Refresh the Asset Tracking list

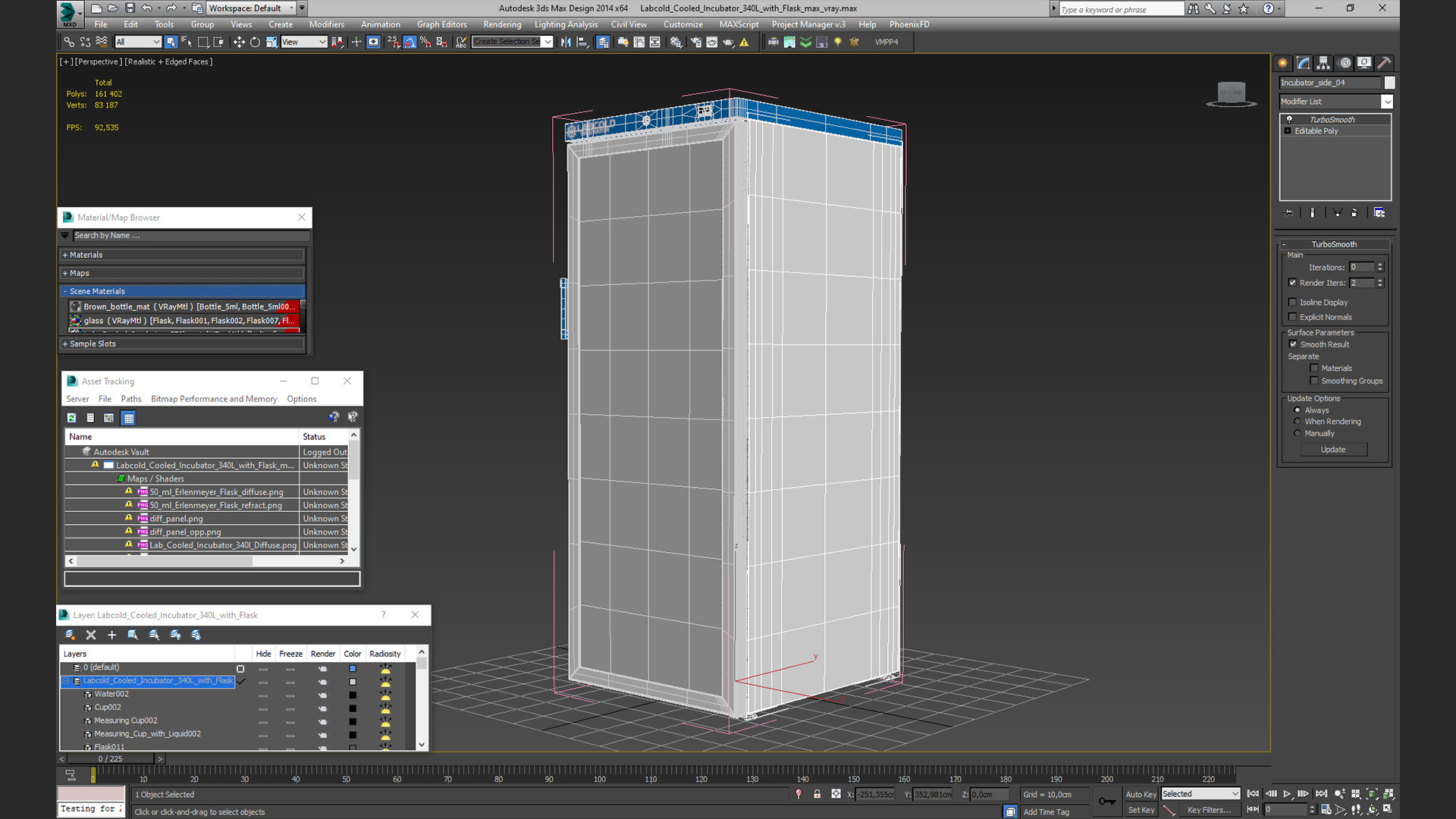pyautogui.click(x=71, y=418)
